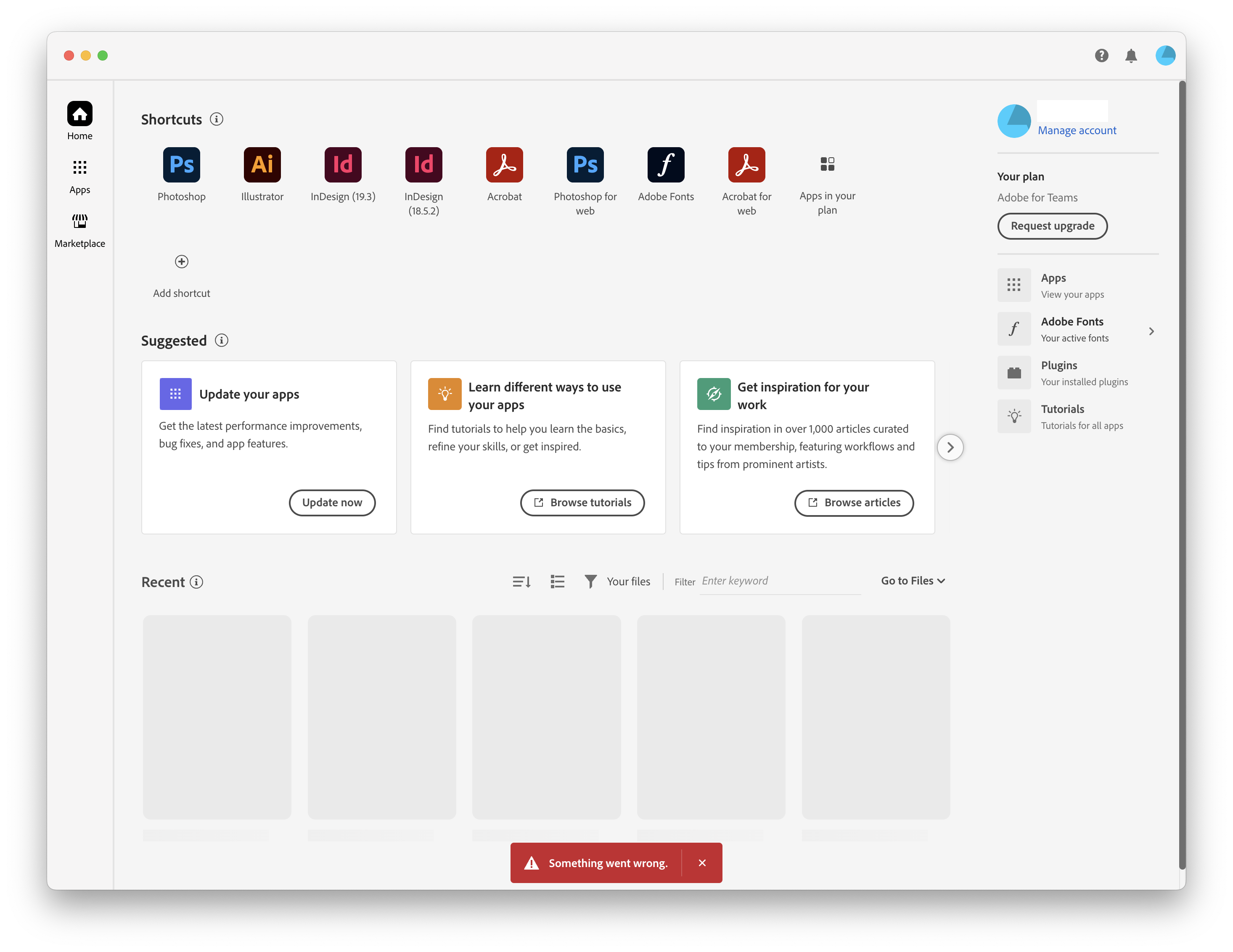Click the Update now button
Viewport: 1233px width, 952px height.
coord(332,502)
